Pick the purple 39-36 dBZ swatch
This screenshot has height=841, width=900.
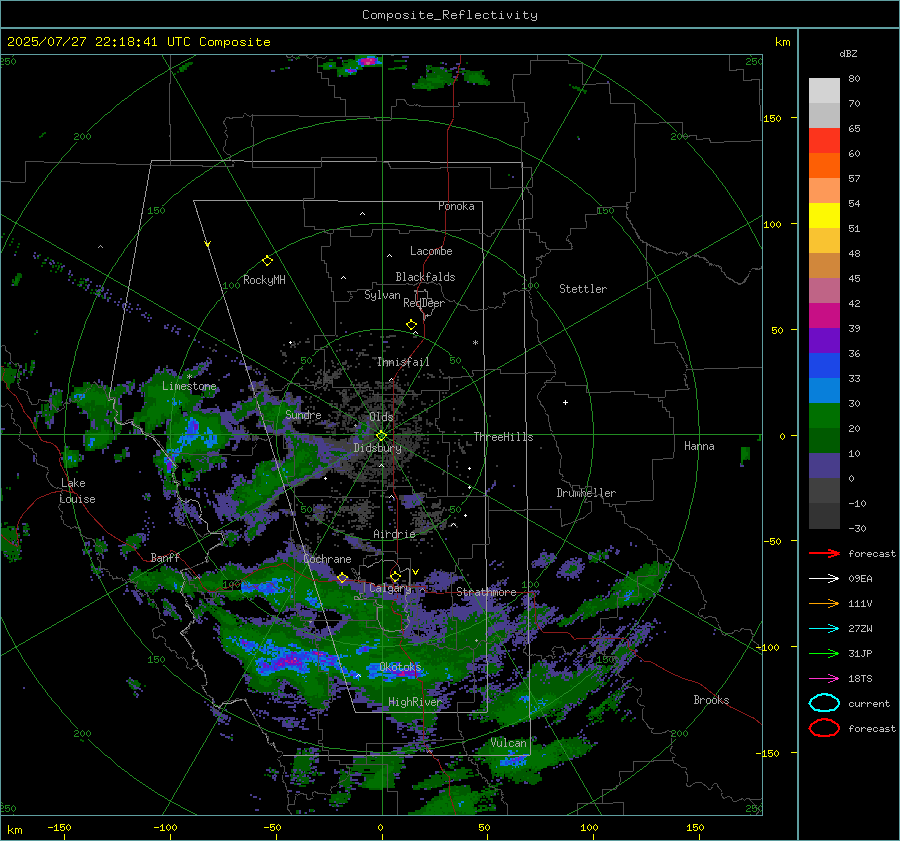pyautogui.click(x=824, y=341)
